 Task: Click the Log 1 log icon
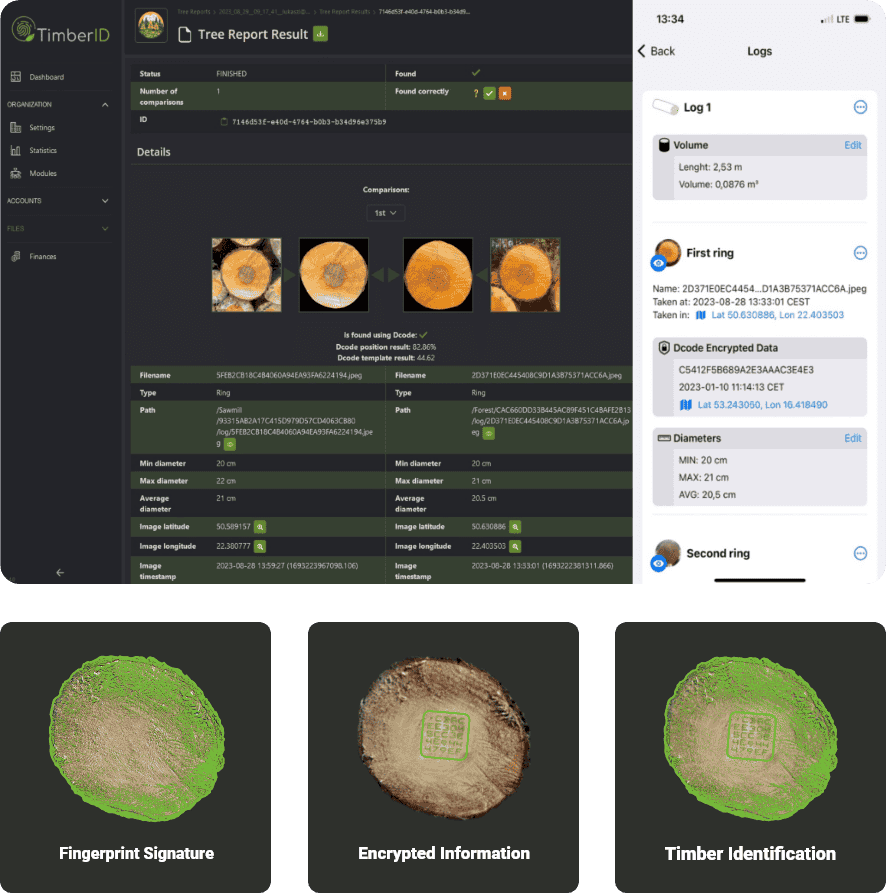[x=665, y=106]
